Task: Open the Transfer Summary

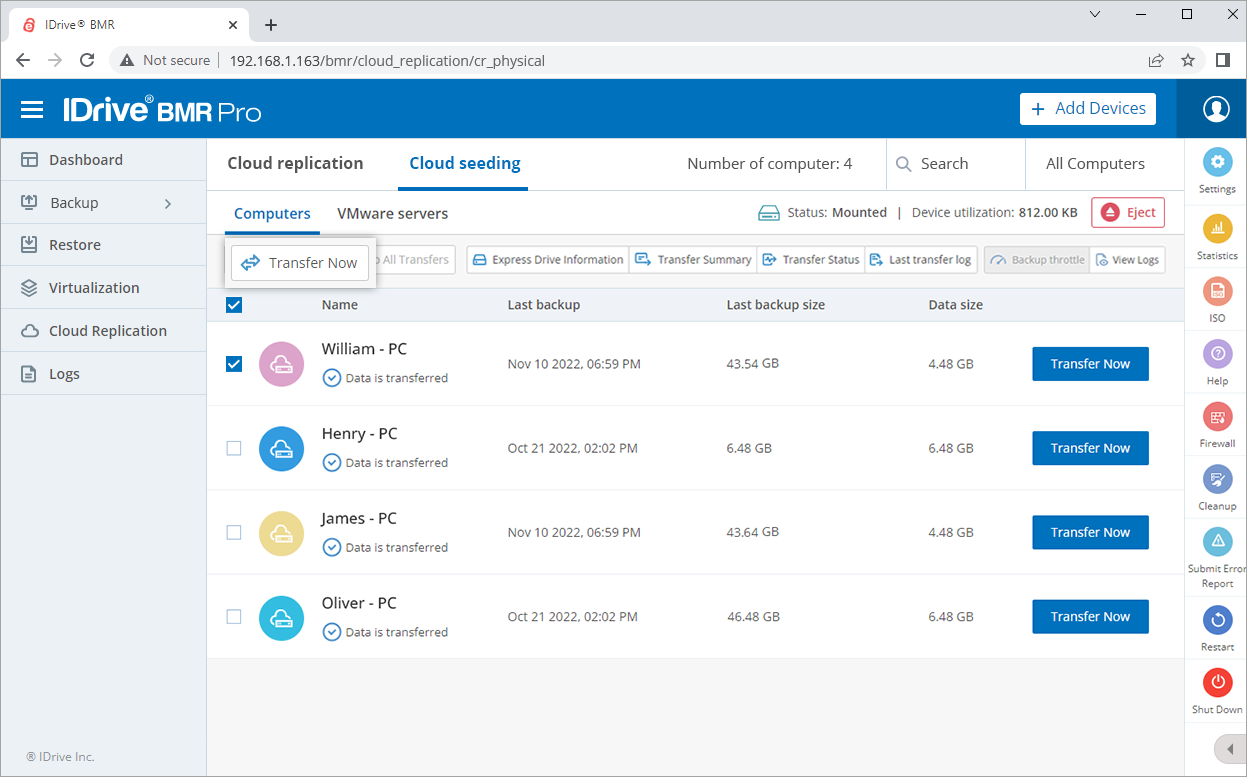Action: 693,260
